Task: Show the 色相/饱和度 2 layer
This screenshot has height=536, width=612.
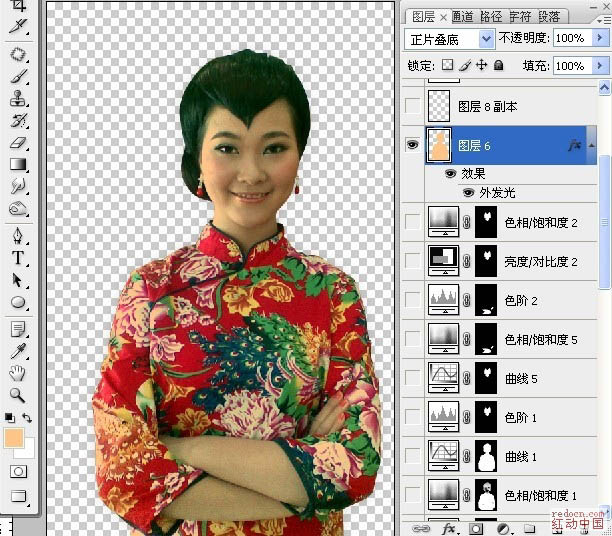Action: (x=413, y=222)
